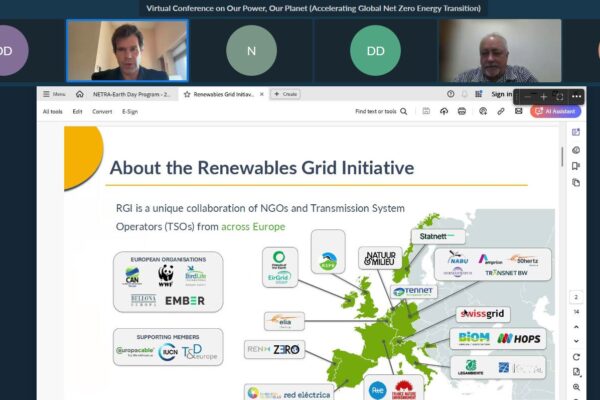The width and height of the screenshot is (600, 400).
Task: Open the Convert menu item
Action: pyautogui.click(x=102, y=112)
